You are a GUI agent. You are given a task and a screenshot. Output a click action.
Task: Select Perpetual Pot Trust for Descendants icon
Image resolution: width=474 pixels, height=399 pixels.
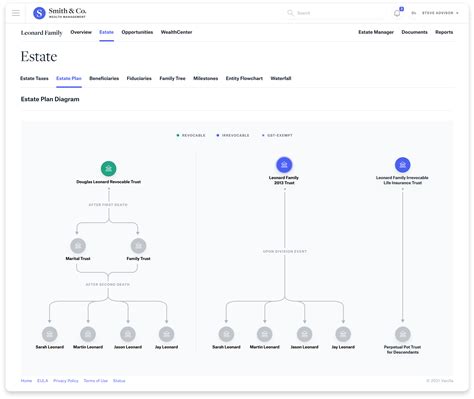tap(403, 334)
